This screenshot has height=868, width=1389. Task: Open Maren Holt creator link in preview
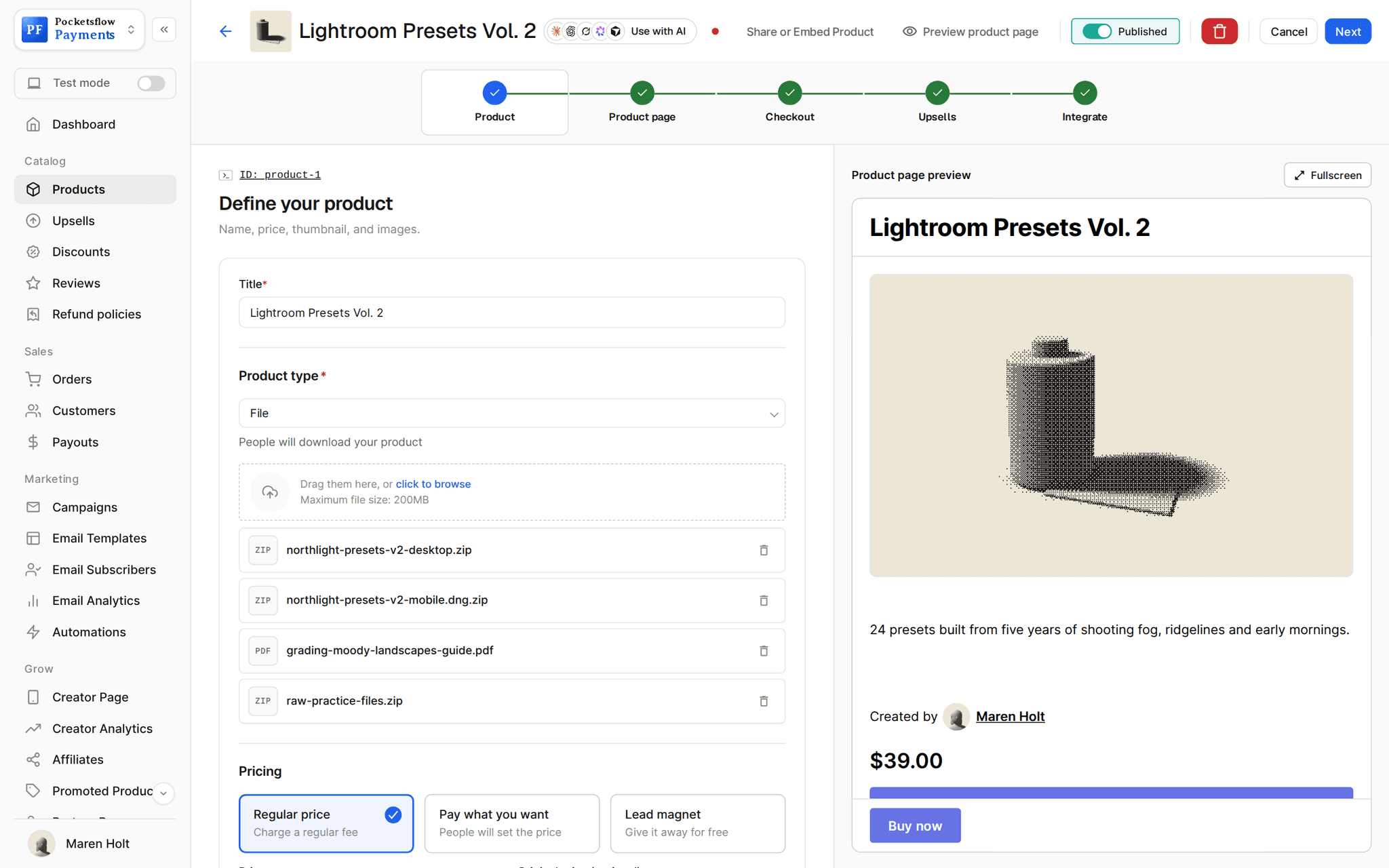pyautogui.click(x=1010, y=716)
